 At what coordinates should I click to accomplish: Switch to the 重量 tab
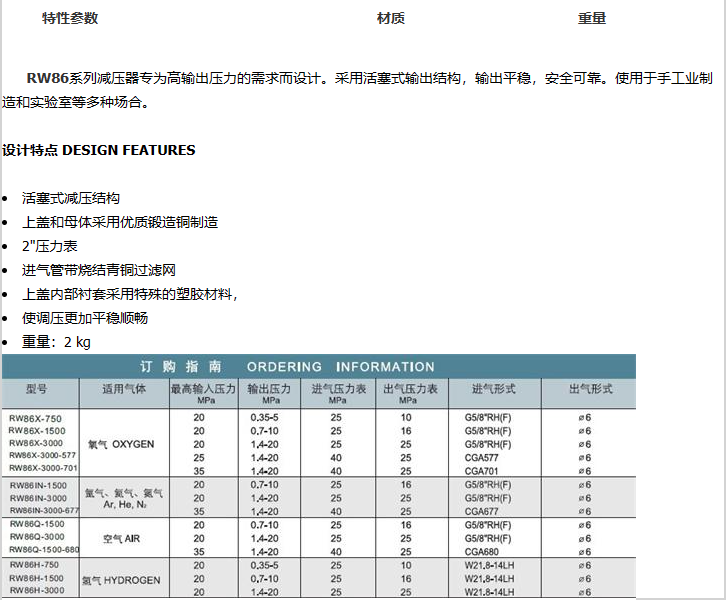[592, 18]
